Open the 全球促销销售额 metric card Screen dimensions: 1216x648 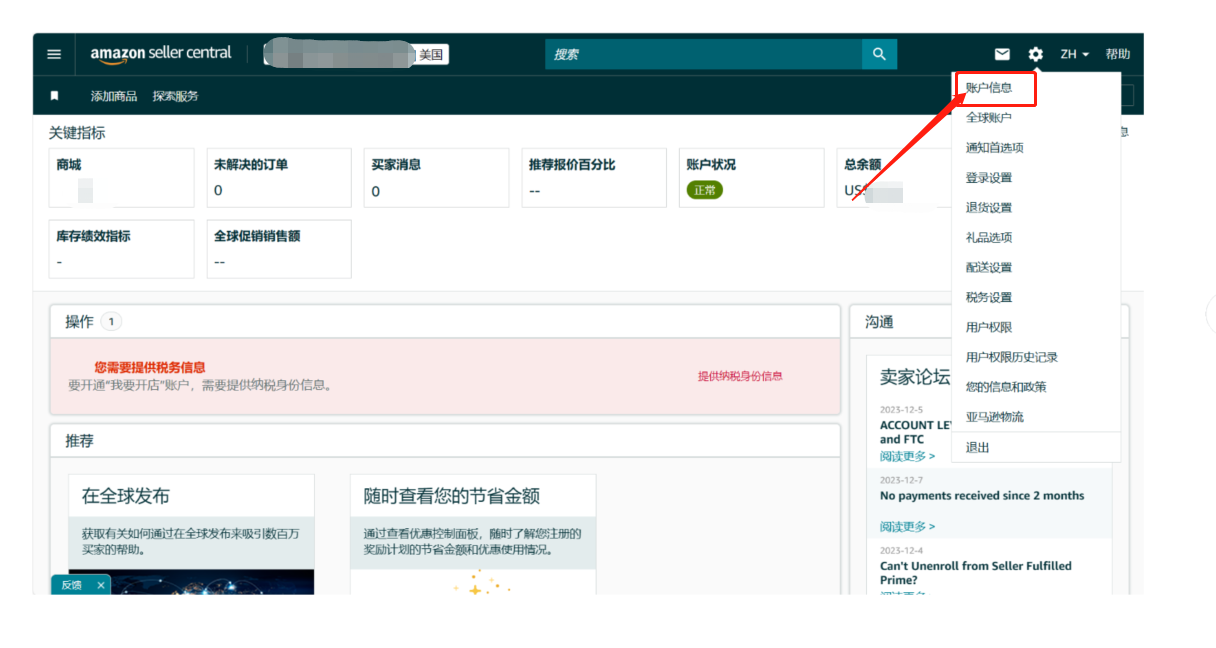click(279, 249)
